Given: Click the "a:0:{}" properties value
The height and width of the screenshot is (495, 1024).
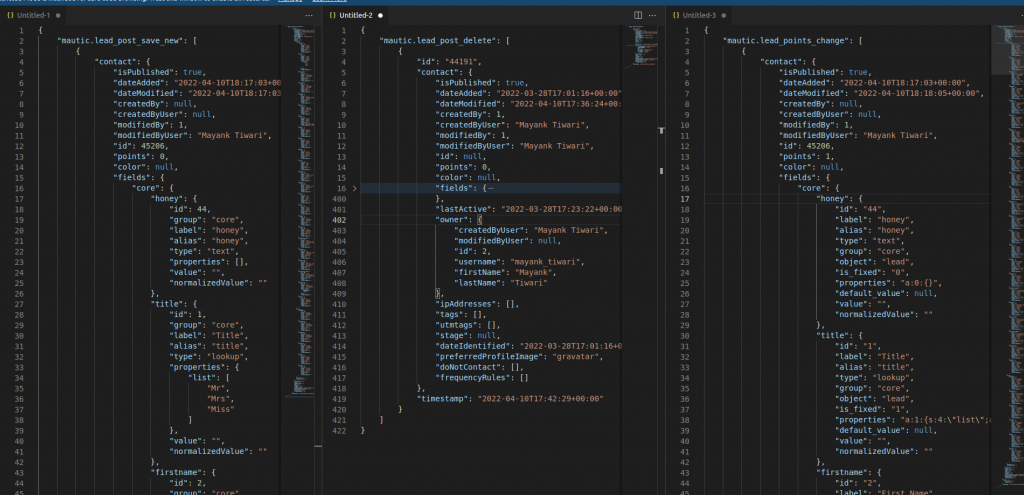Looking at the screenshot, I should pos(918,283).
